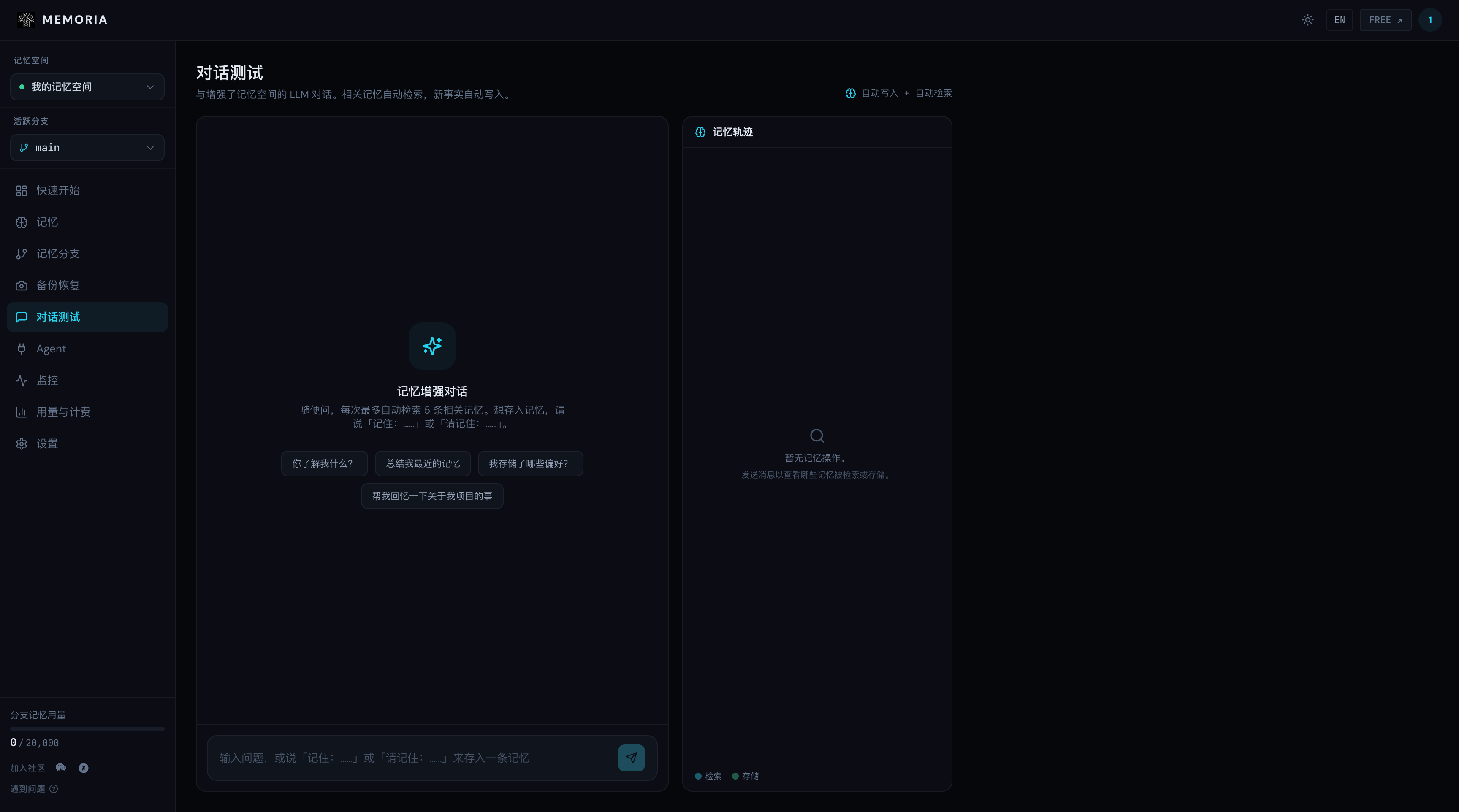The width and height of the screenshot is (1459, 812).
Task: Open 设置 gear item
Action: click(x=87, y=444)
